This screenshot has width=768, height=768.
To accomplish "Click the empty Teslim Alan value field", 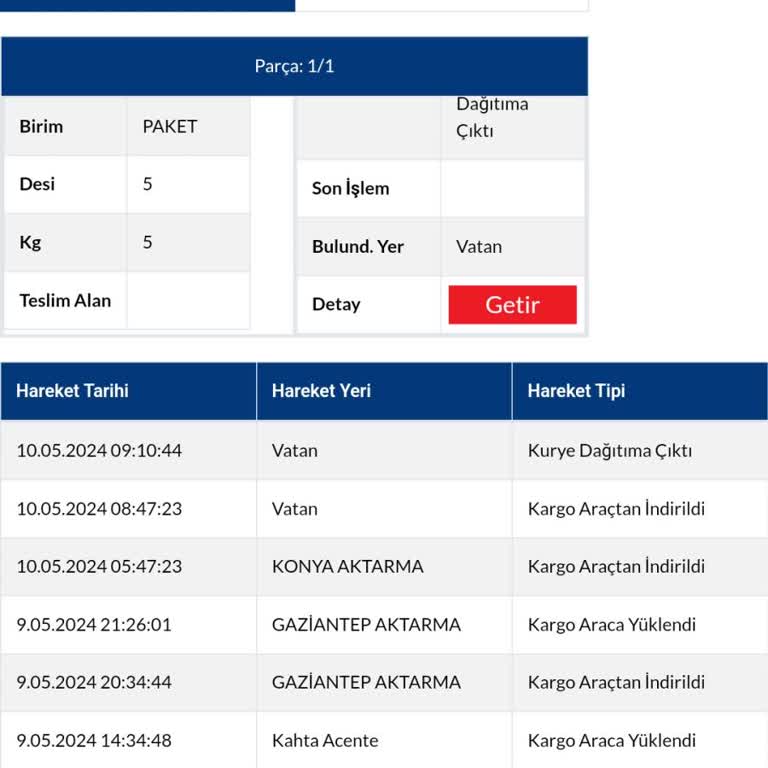I will [188, 300].
